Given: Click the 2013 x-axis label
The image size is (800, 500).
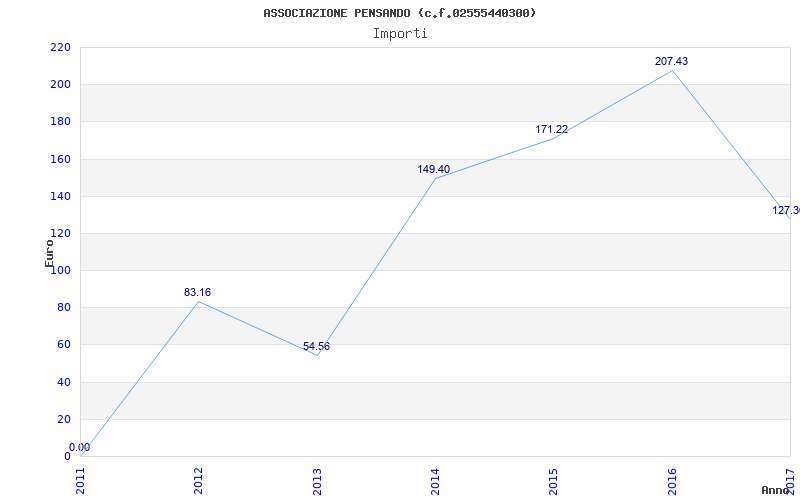Looking at the screenshot, I should point(317,481).
